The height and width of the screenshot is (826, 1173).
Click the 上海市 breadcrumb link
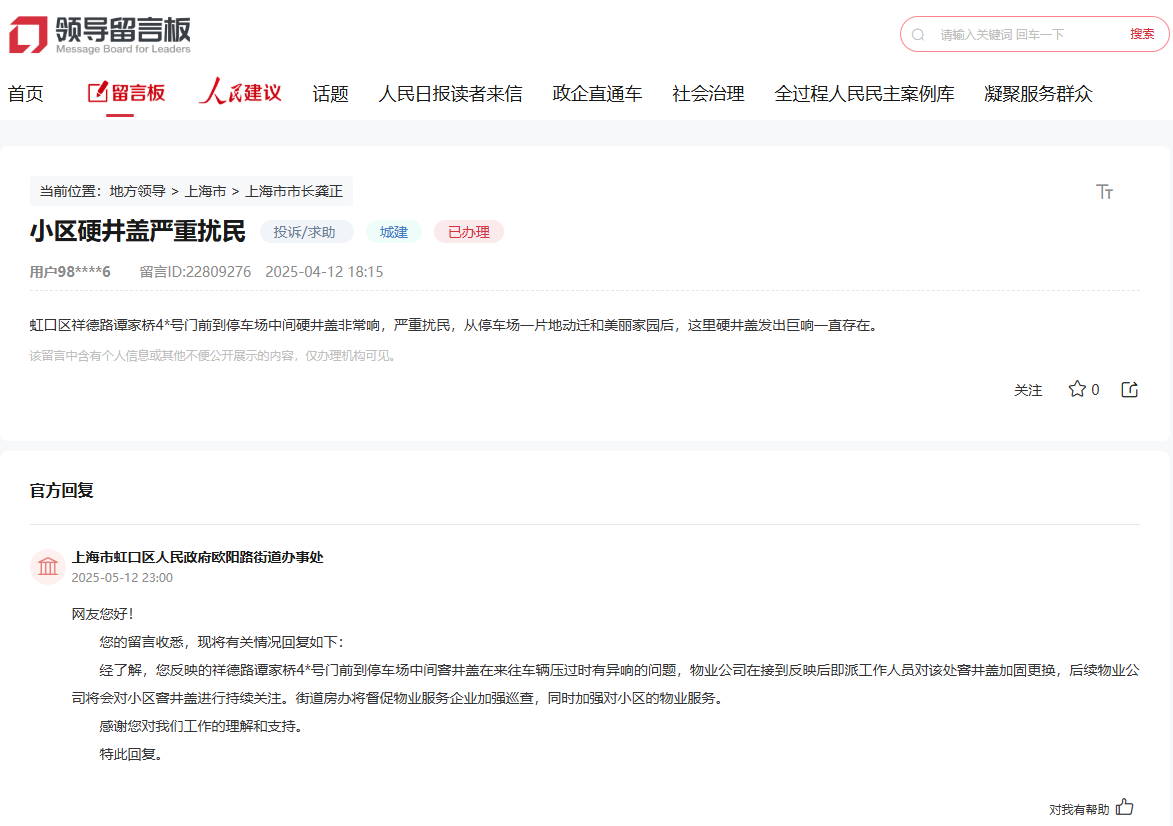coord(205,191)
